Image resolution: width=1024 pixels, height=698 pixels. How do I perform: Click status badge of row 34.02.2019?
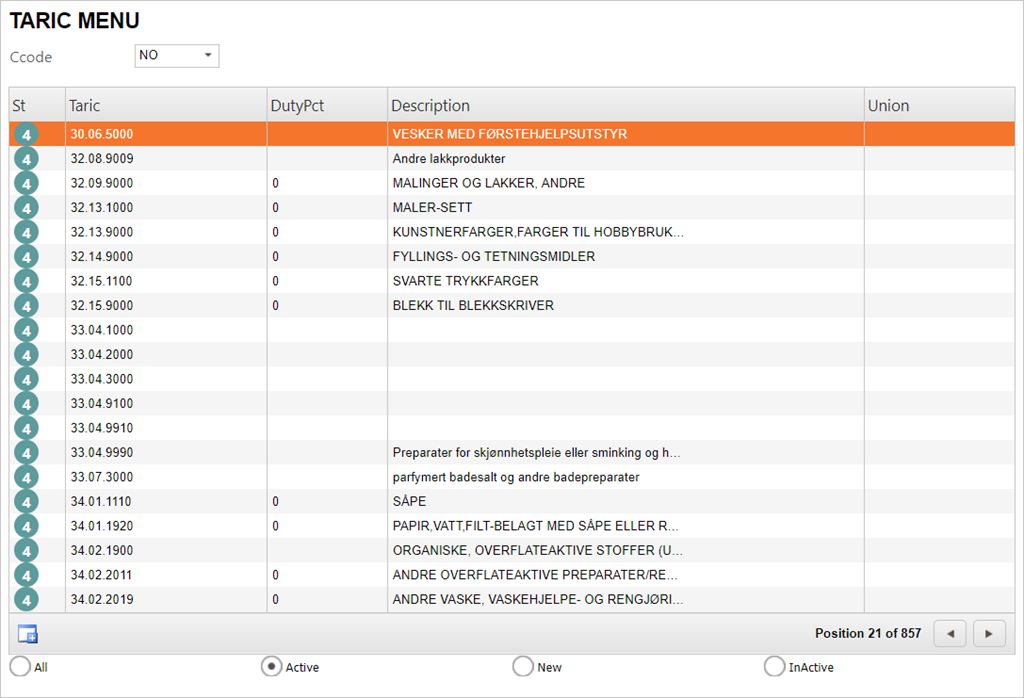[26, 600]
